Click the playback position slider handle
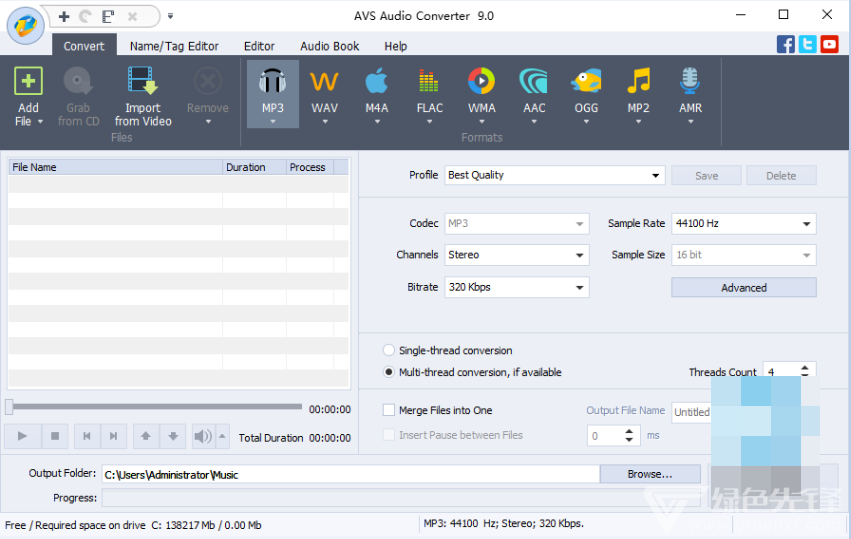 point(9,407)
